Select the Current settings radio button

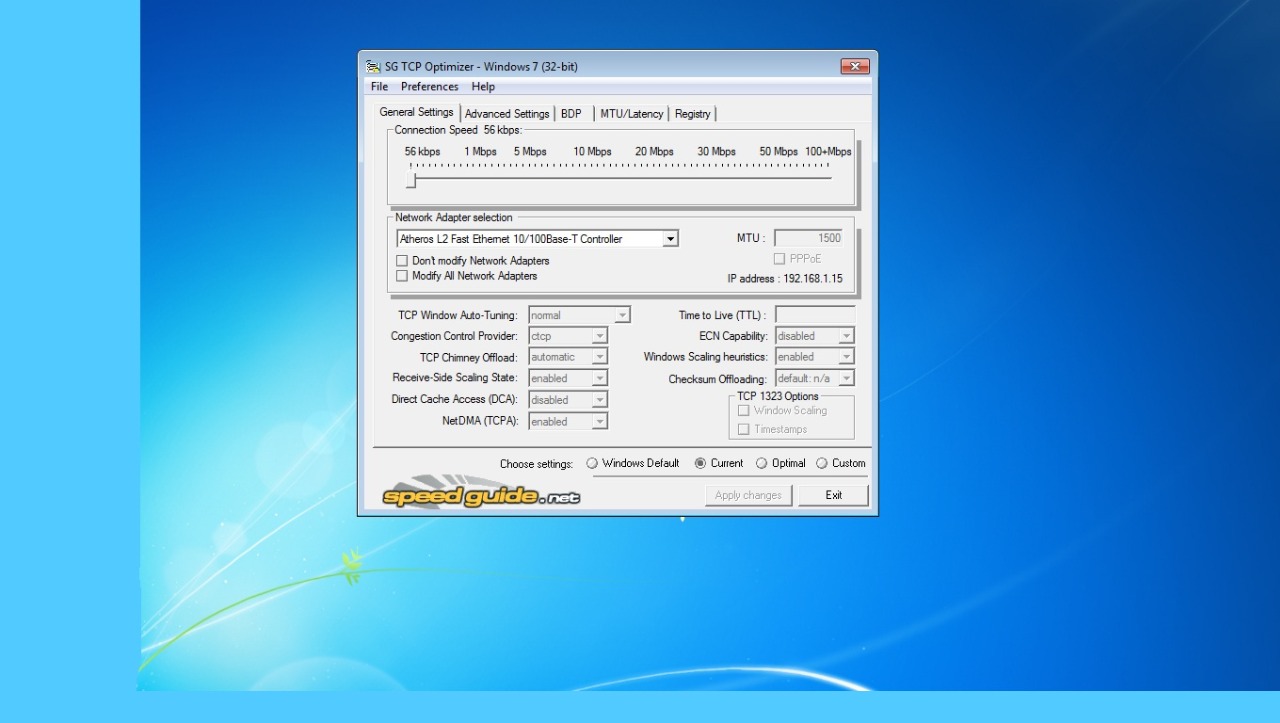700,463
